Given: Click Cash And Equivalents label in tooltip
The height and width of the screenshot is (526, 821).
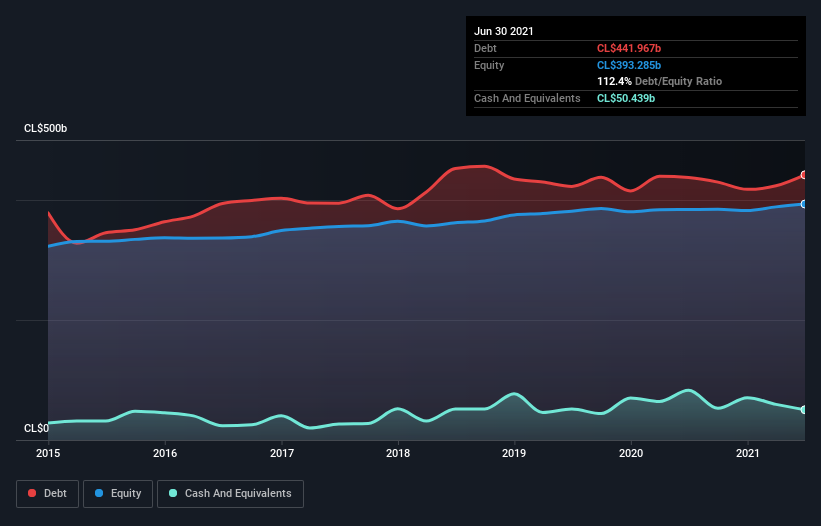Looking at the screenshot, I should 527,98.
